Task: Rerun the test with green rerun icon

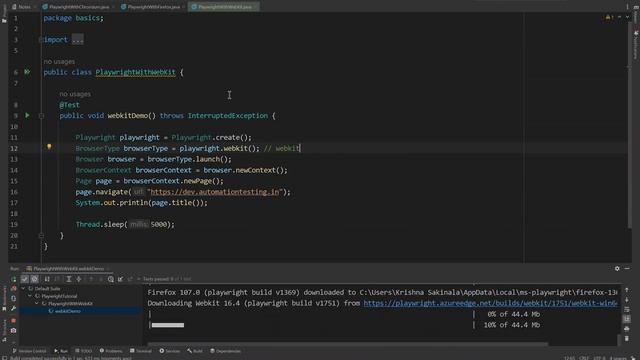Action: pos(13,279)
